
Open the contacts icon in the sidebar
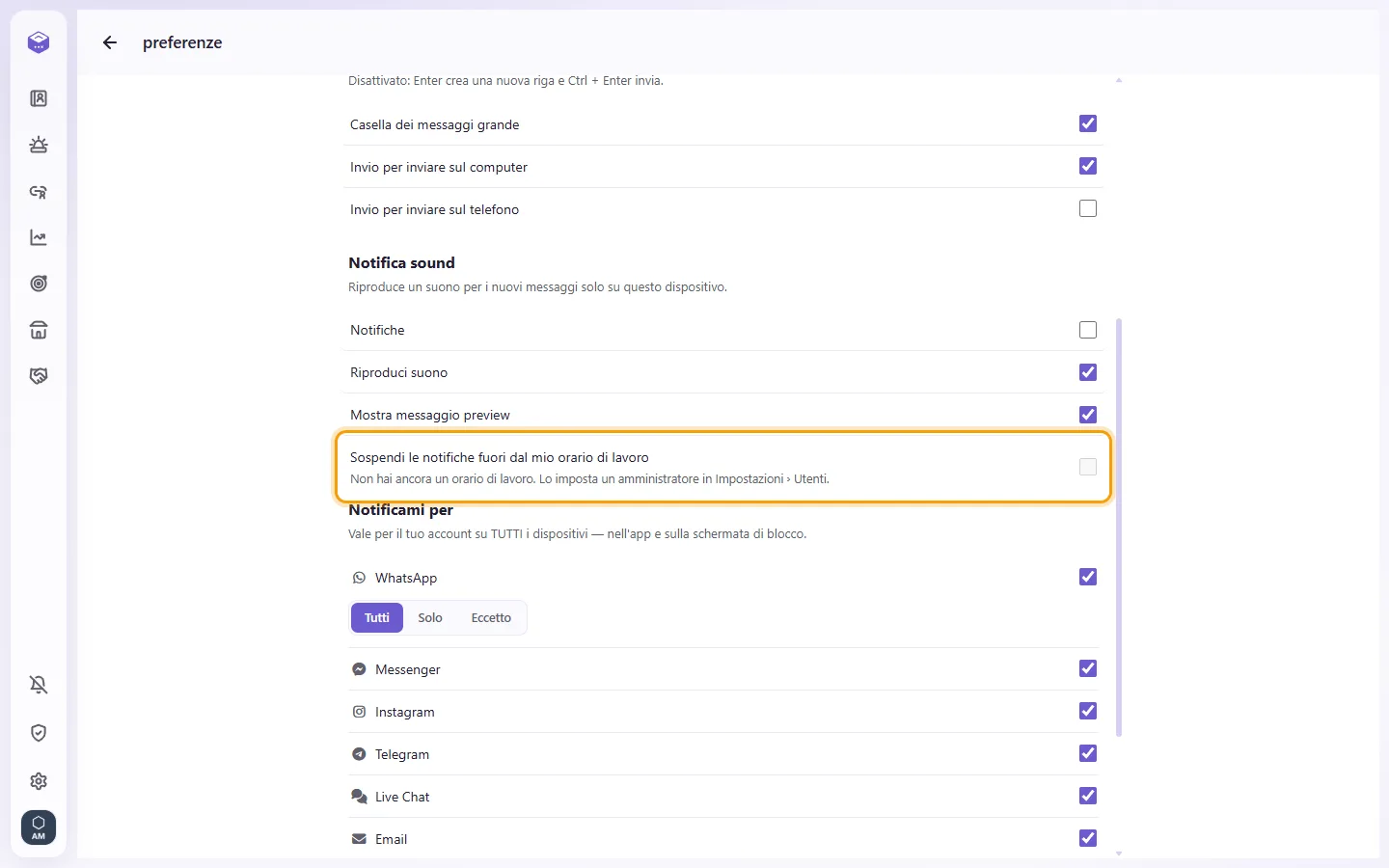click(39, 98)
